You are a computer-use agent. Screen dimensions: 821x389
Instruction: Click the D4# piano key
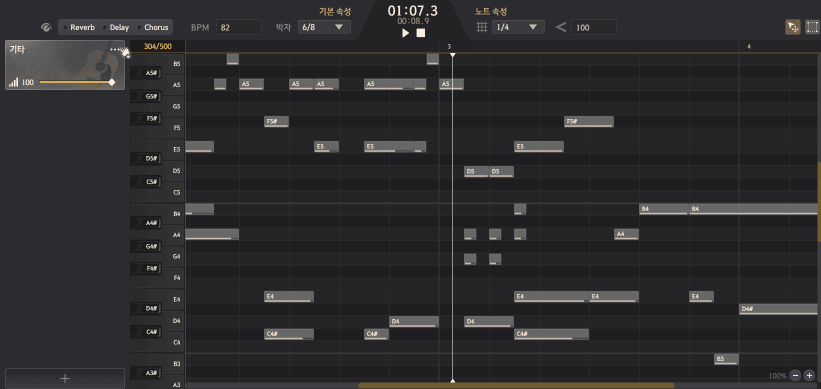click(146, 308)
